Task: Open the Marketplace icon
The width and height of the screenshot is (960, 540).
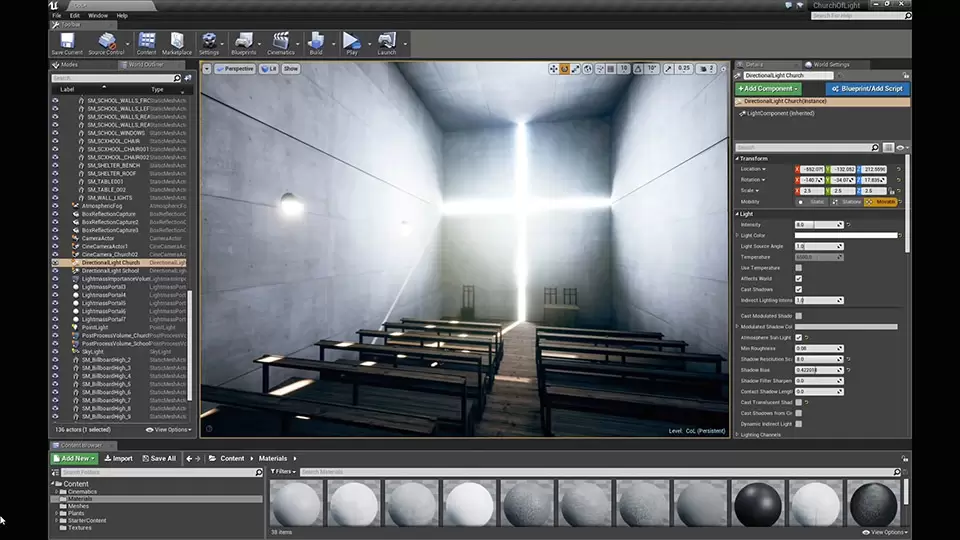Action: pyautogui.click(x=177, y=42)
